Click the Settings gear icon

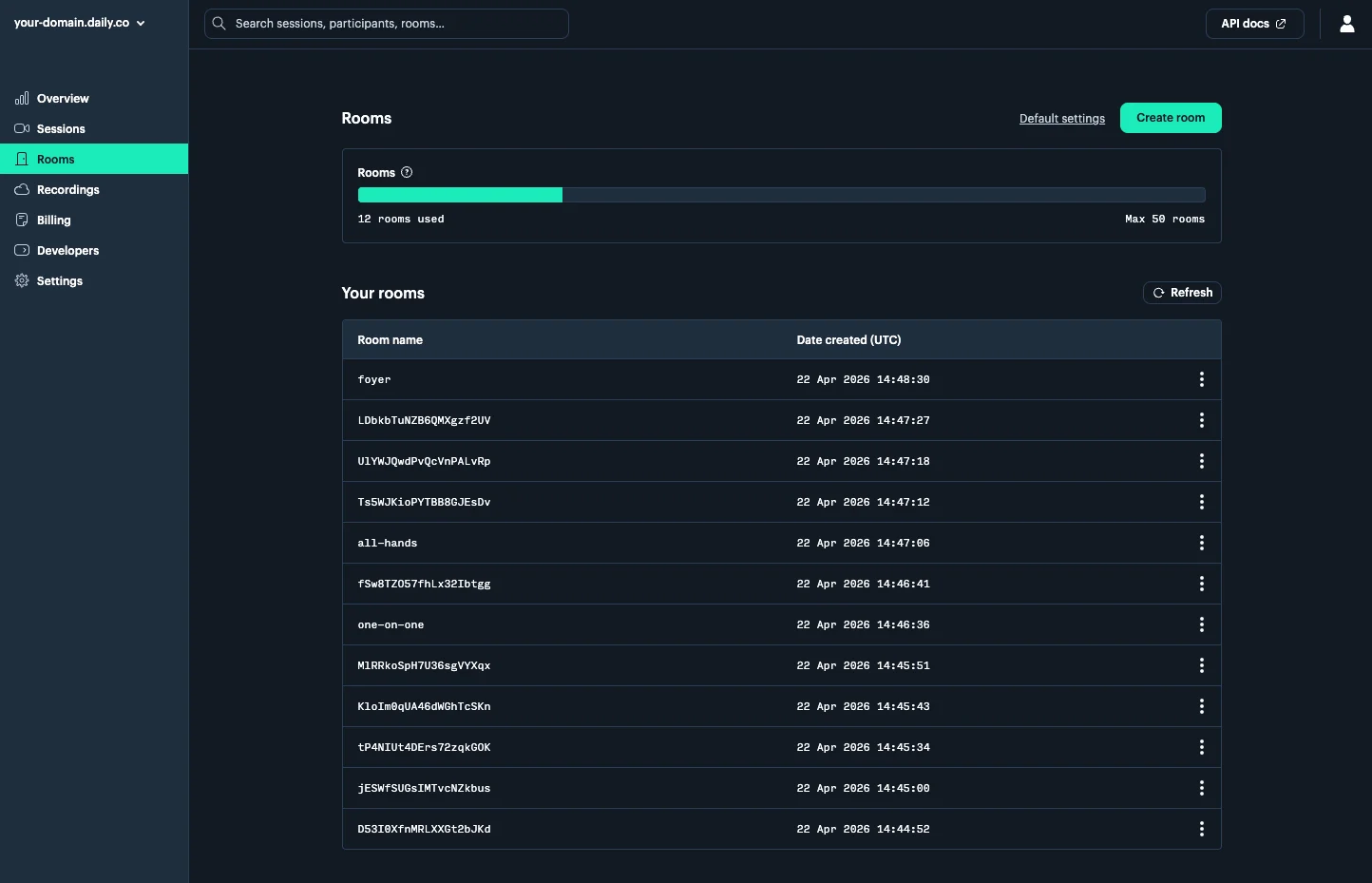[22, 280]
